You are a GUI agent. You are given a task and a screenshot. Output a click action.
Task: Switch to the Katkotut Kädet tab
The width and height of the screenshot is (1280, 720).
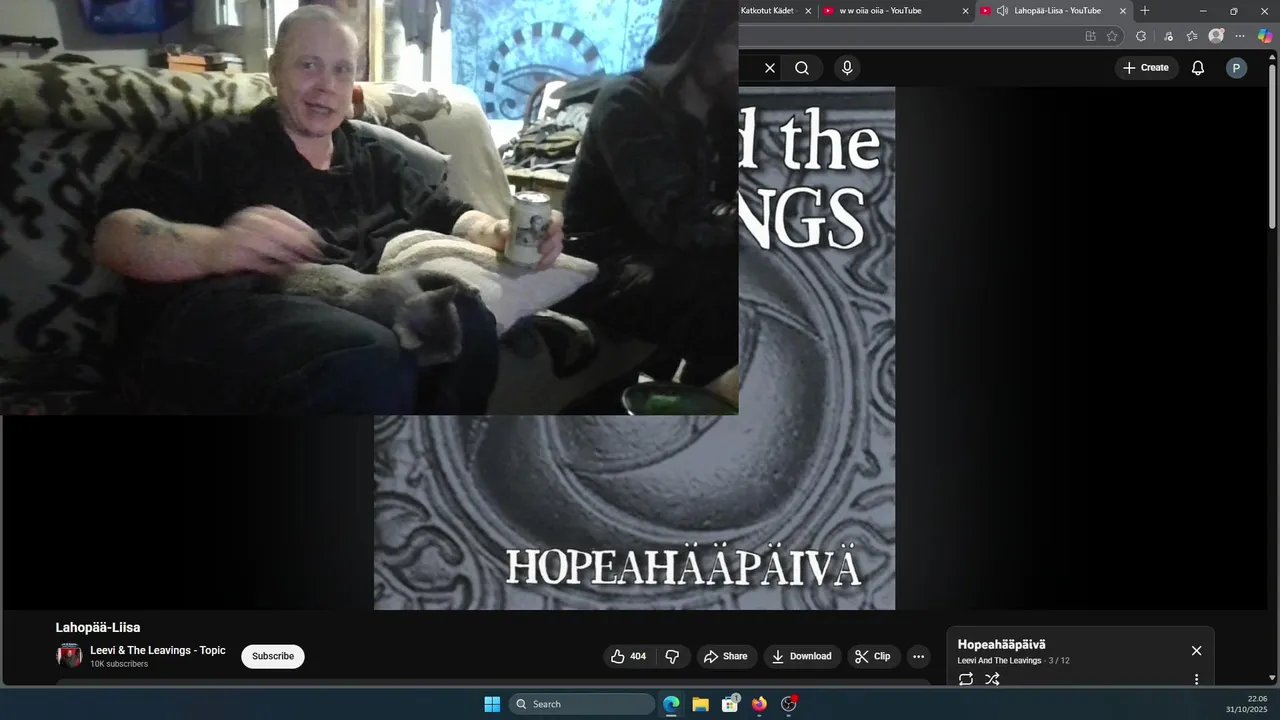tap(769, 11)
